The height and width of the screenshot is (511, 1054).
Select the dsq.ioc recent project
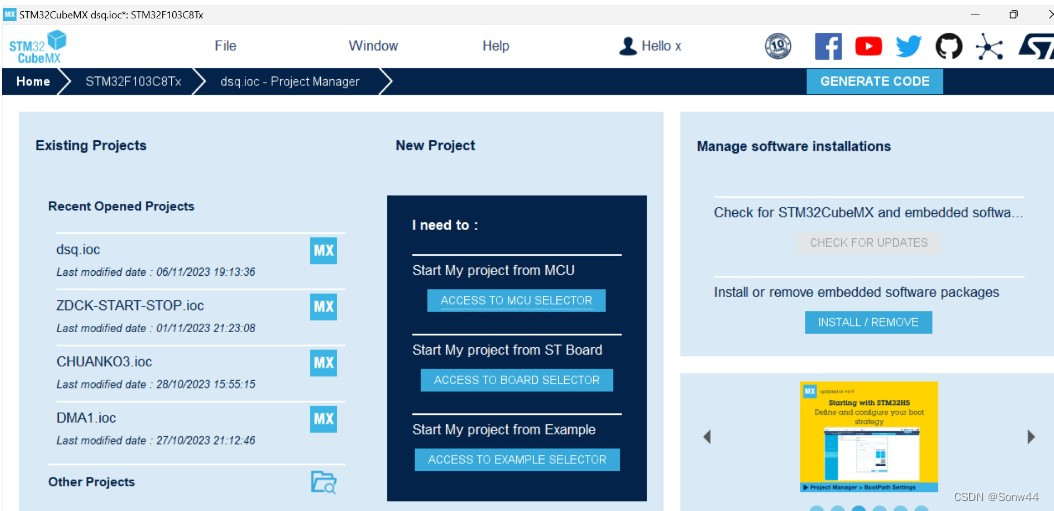(200, 261)
